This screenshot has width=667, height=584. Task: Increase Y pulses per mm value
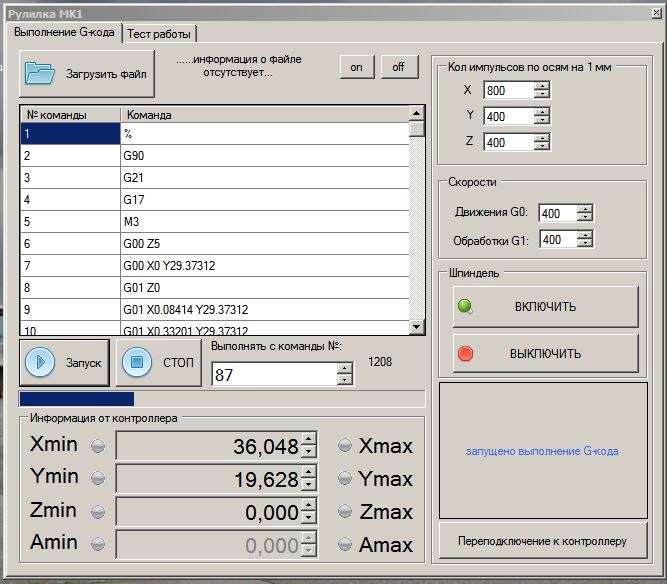coord(542,112)
